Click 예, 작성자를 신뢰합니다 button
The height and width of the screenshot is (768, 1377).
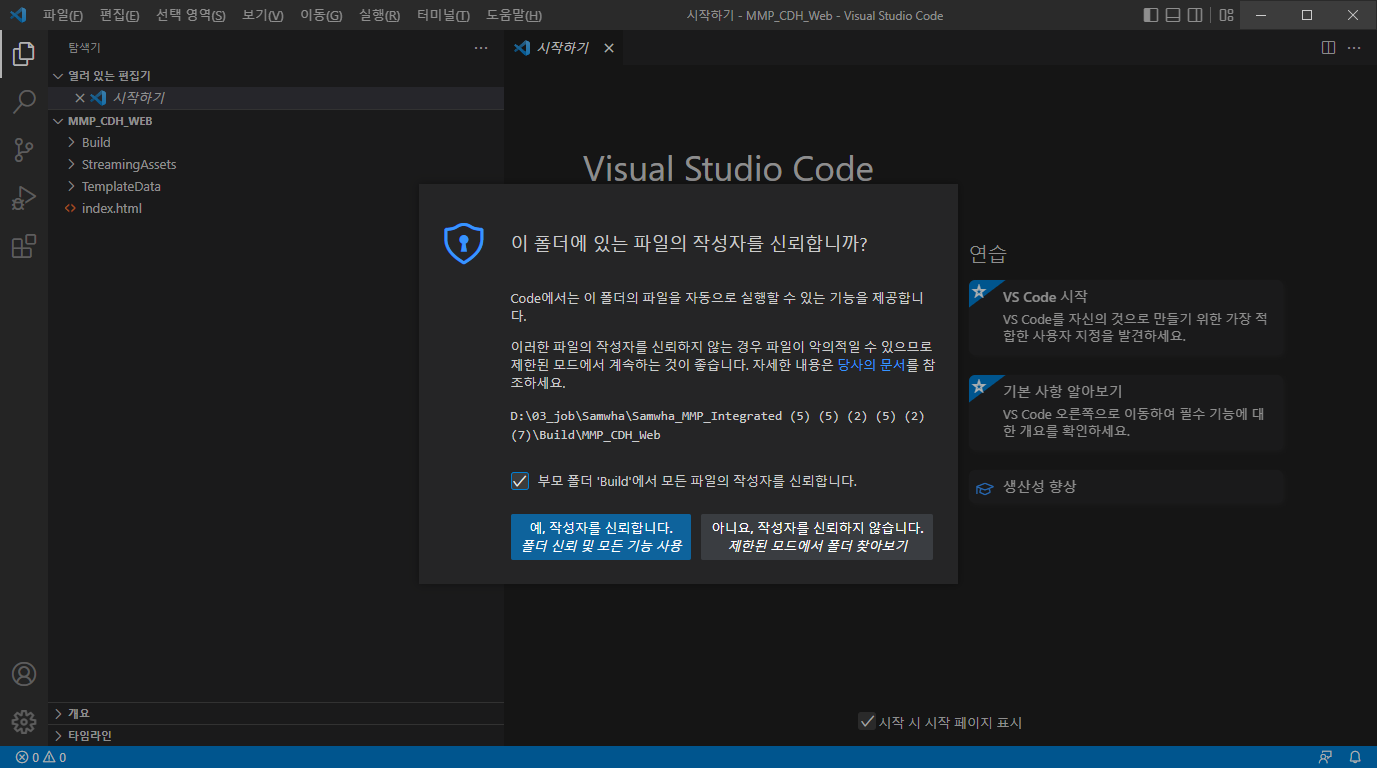[x=601, y=537]
